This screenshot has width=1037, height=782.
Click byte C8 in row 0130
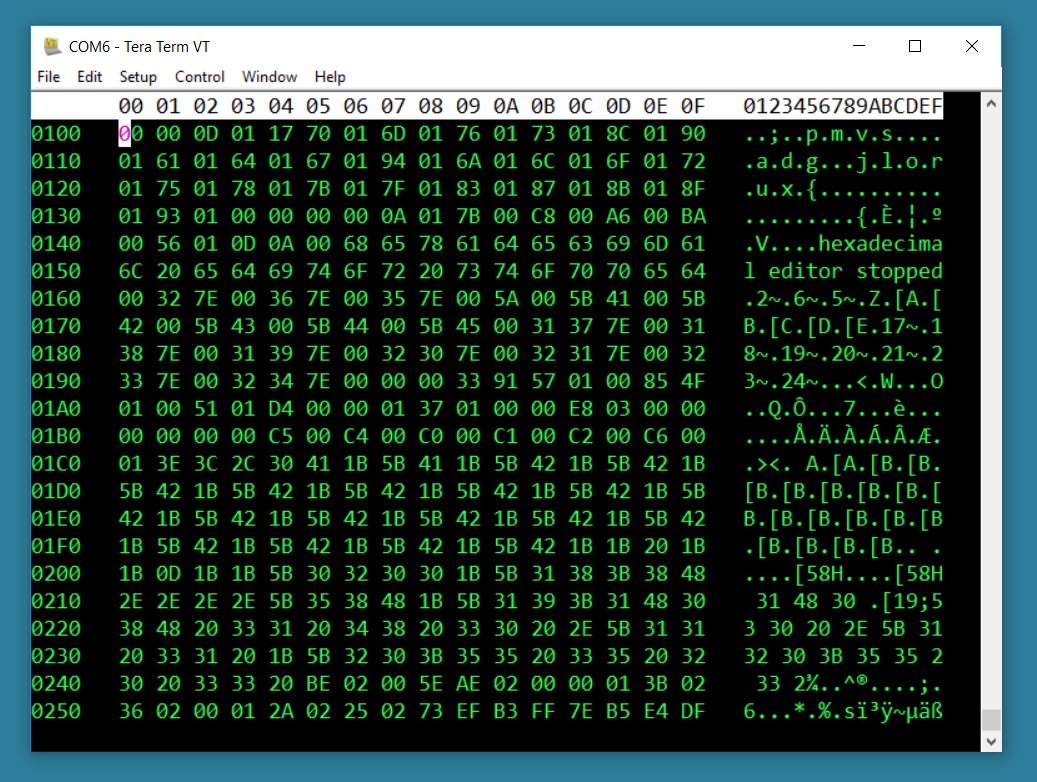543,216
